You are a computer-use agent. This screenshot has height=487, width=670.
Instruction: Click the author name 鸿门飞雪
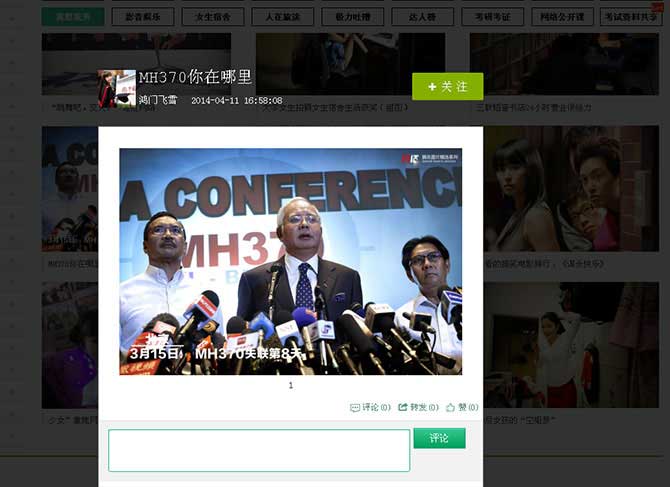[157, 100]
